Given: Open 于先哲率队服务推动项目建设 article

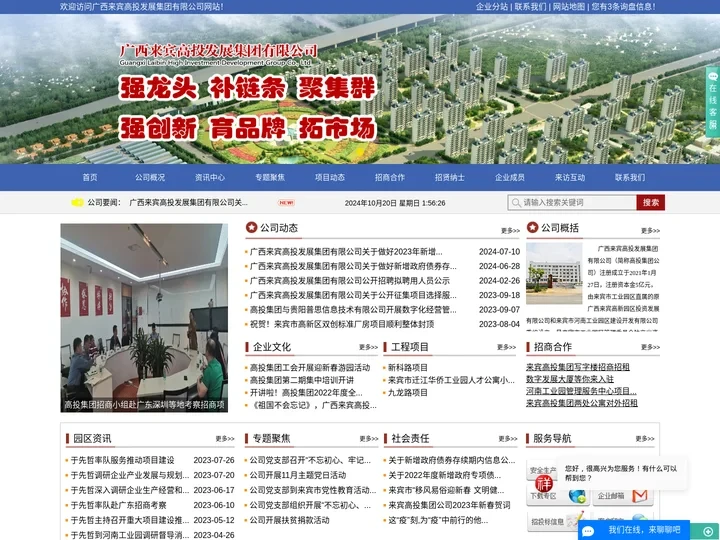Looking at the screenshot, I should [x=123, y=460].
